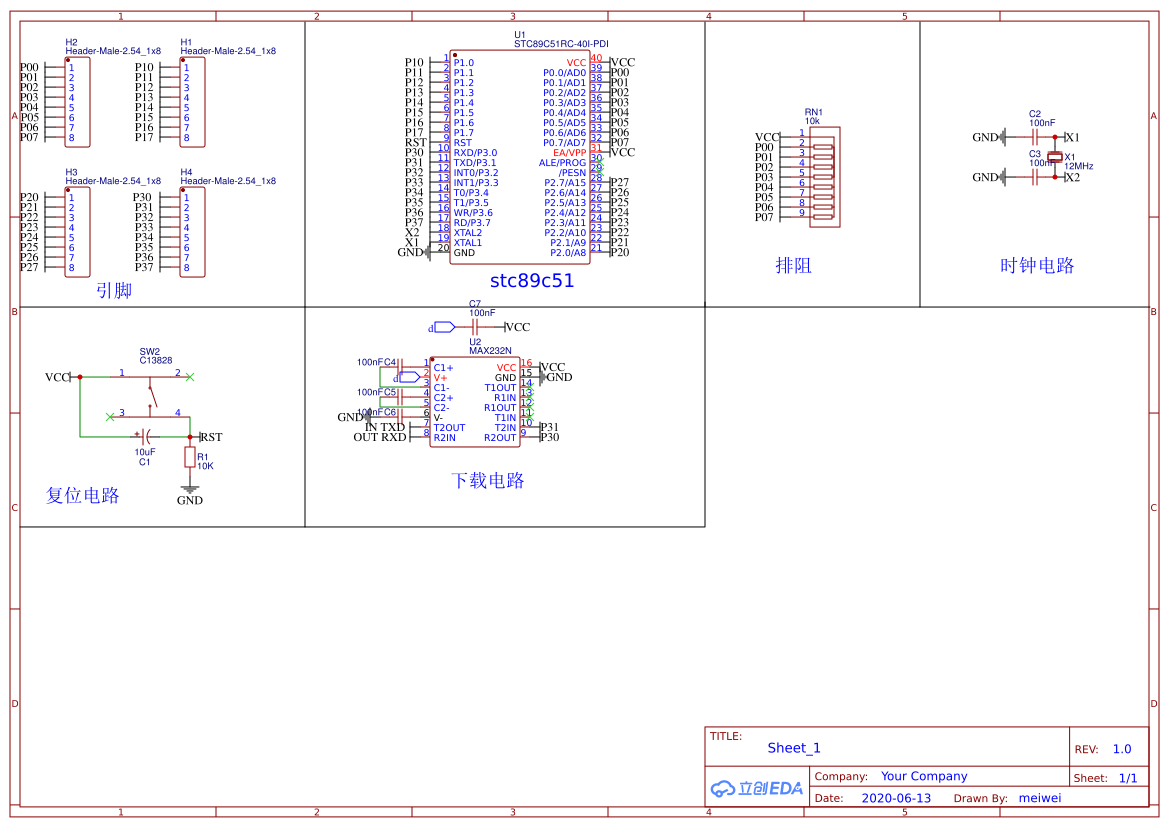This screenshot has width=1169, height=827.
Task: Select resistor R1 10K symbol
Action: pyautogui.click(x=190, y=458)
